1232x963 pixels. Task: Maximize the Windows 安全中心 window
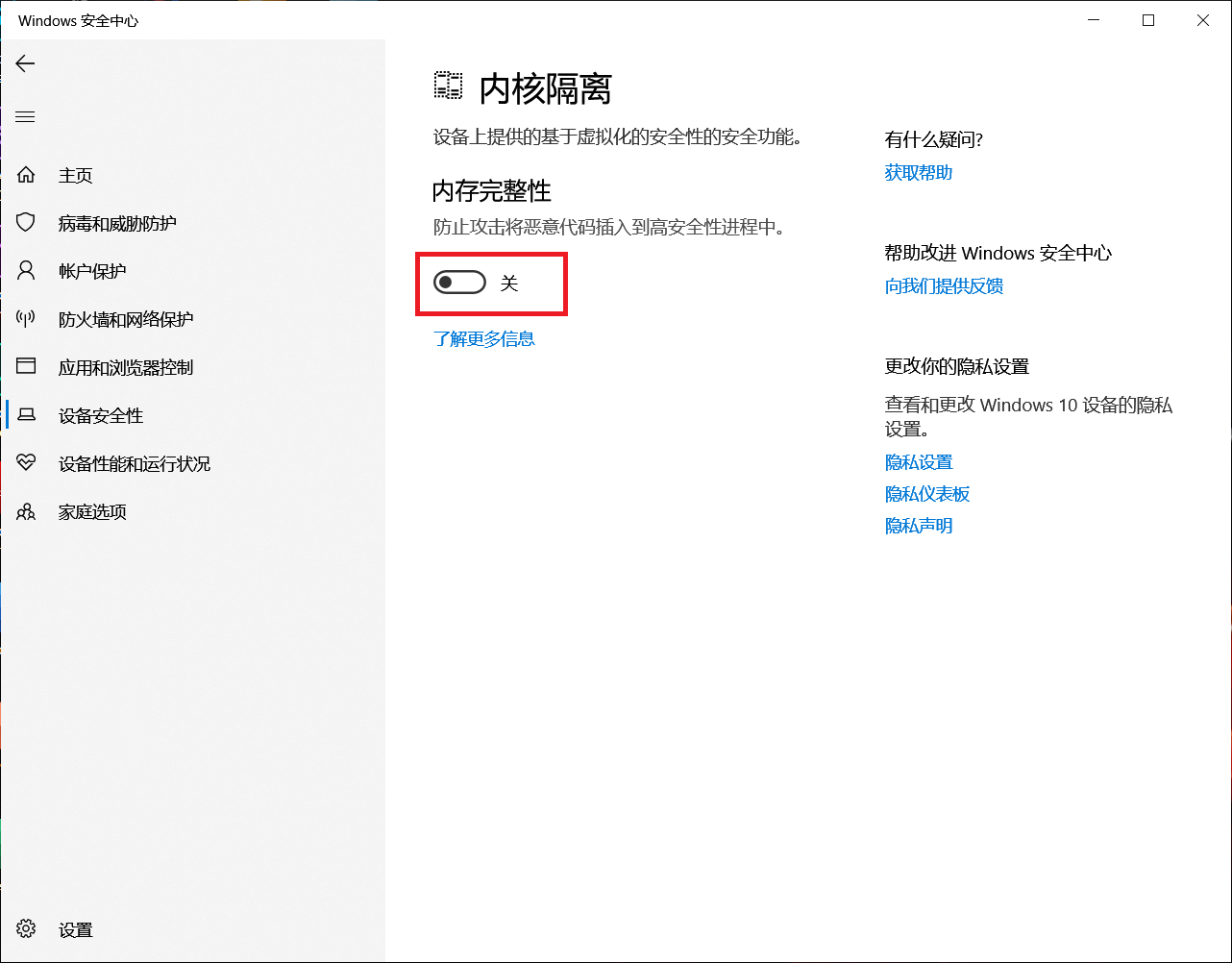click(1147, 20)
